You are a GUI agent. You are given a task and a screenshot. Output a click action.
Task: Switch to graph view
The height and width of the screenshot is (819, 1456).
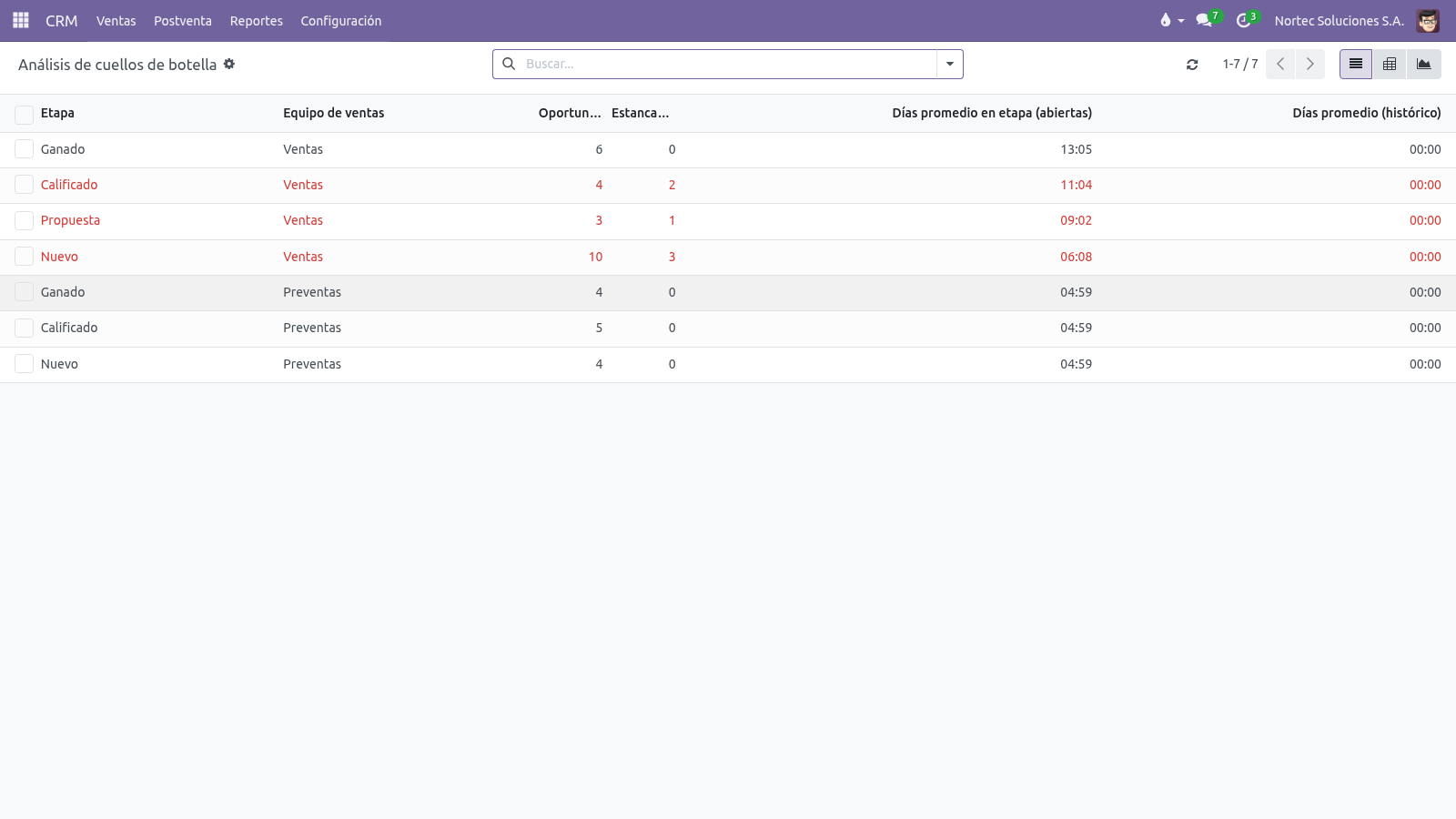[1424, 64]
